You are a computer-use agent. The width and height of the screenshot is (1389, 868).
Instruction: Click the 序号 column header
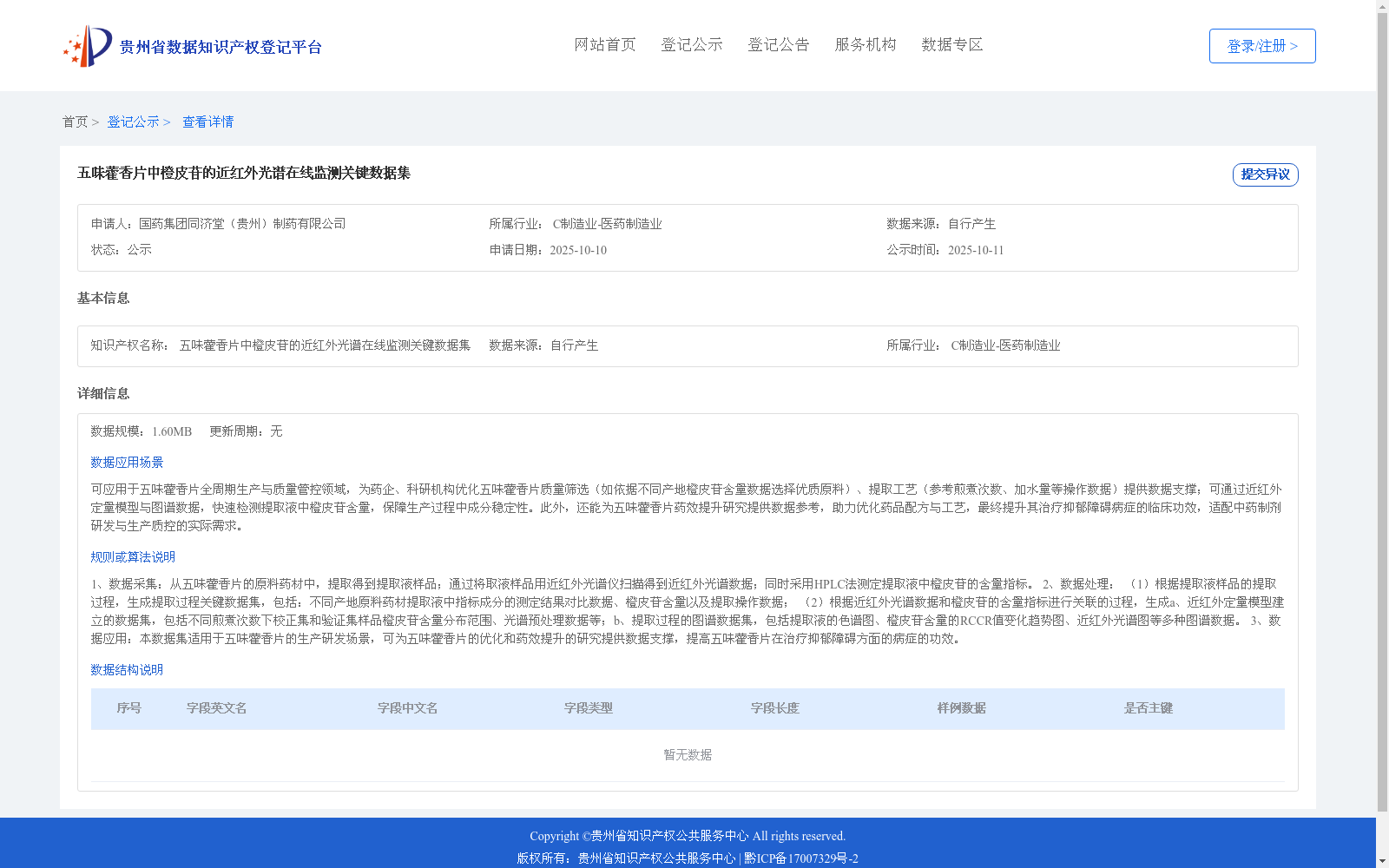129,708
